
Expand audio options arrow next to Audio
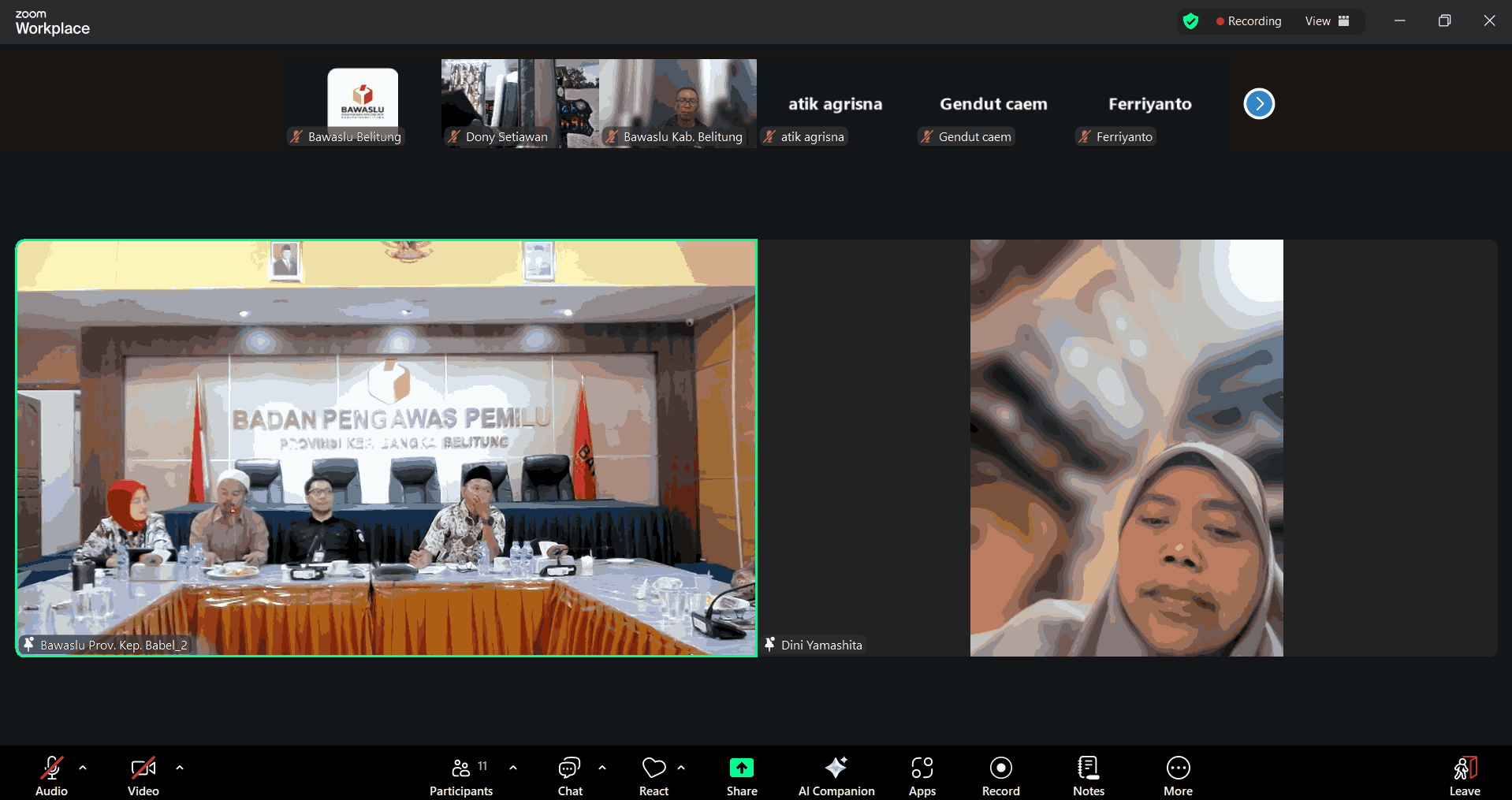click(x=83, y=767)
